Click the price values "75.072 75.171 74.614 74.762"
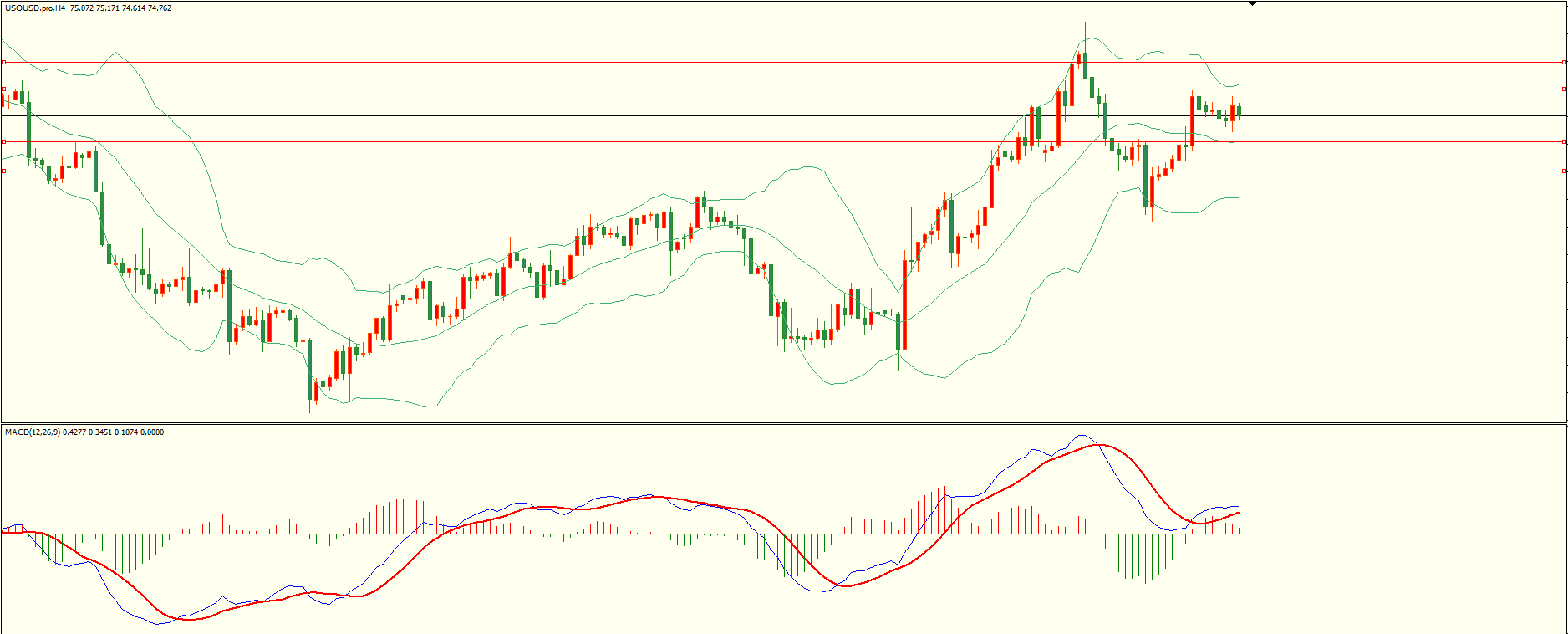This screenshot has width=1568, height=634. (x=121, y=8)
